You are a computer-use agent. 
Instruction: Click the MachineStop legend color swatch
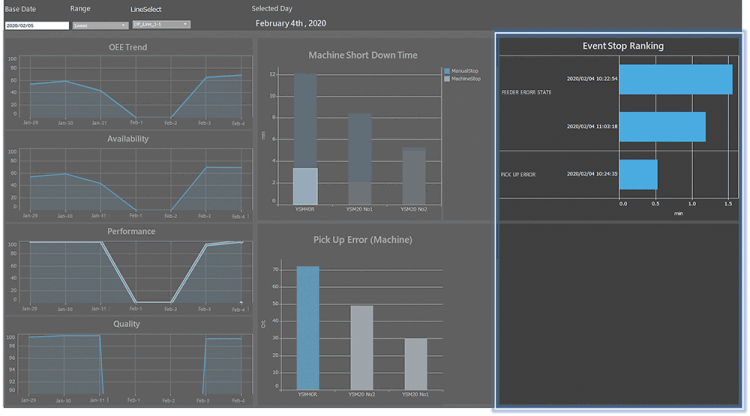point(446,78)
